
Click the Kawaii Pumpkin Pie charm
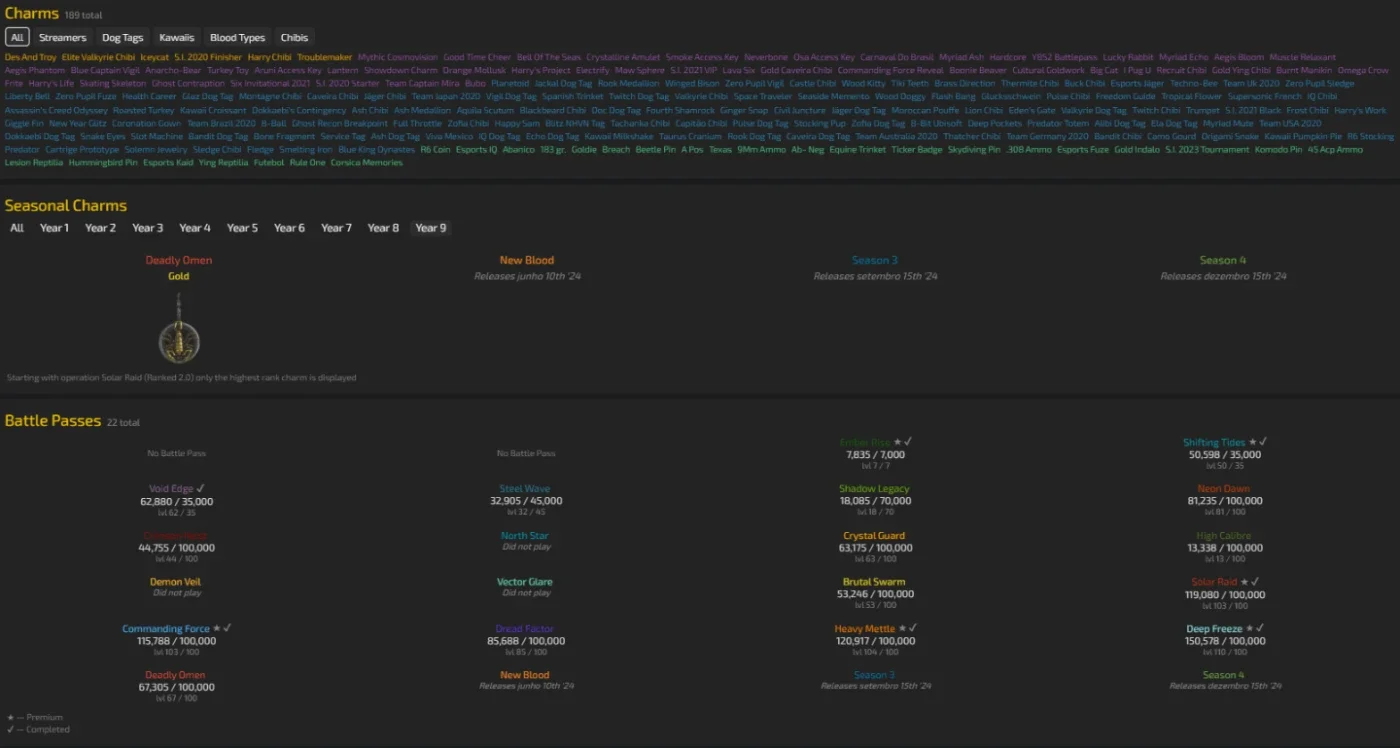point(1303,136)
